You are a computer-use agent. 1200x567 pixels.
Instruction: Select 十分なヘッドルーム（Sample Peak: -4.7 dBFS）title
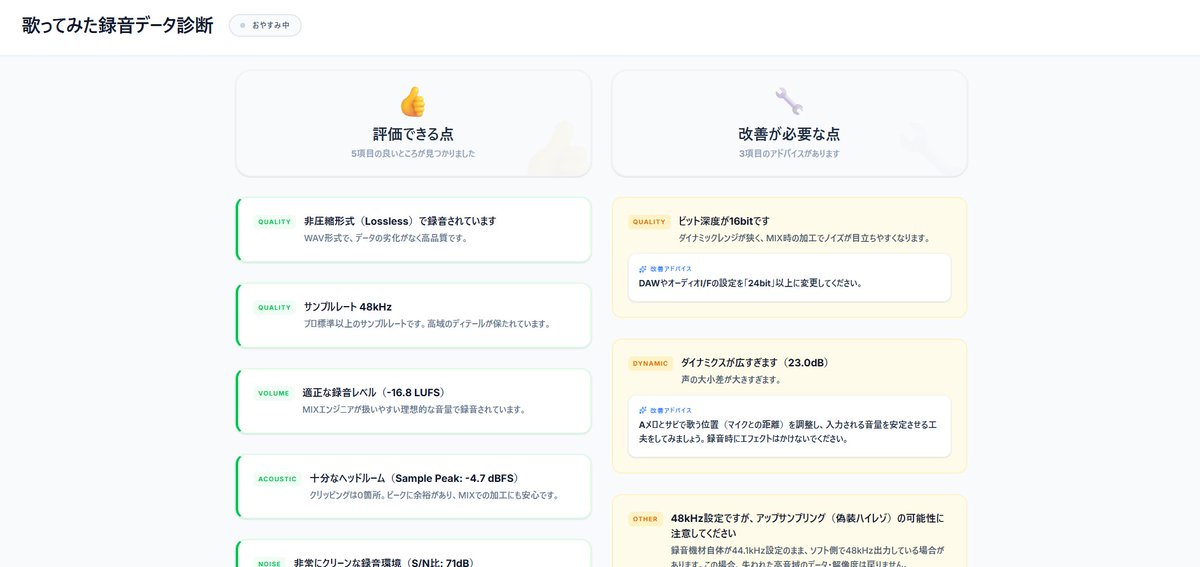(x=414, y=478)
